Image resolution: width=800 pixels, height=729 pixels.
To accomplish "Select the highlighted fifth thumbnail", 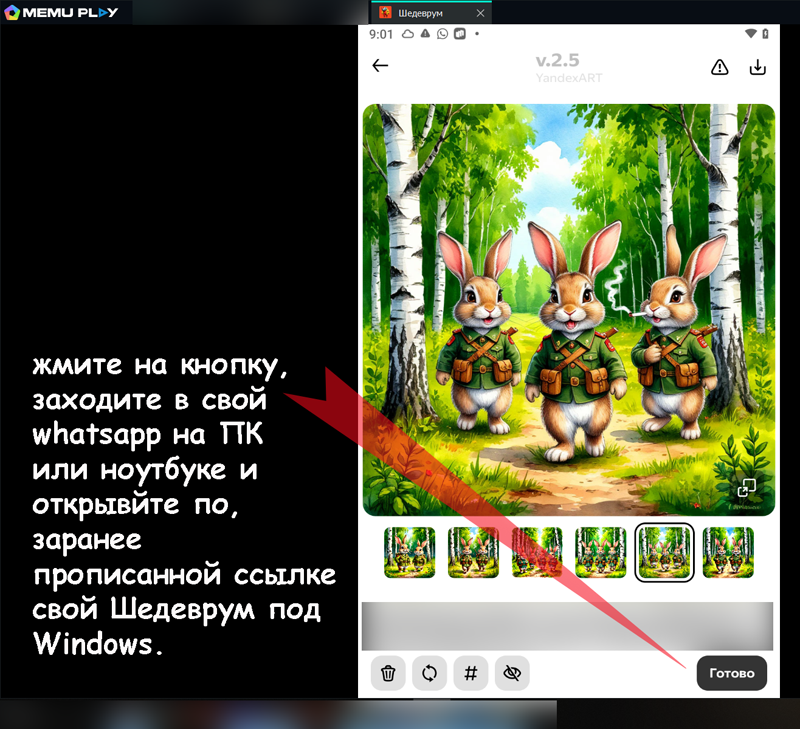I will coord(664,552).
